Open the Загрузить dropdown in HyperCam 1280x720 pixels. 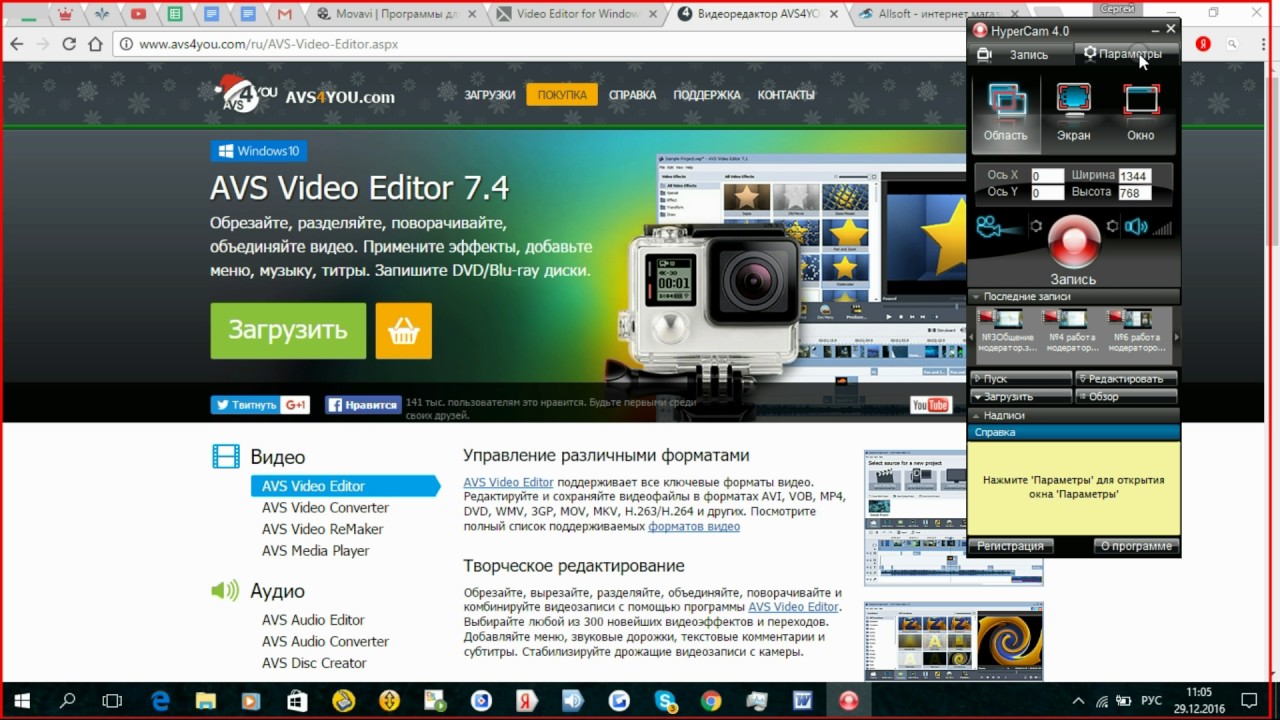[1021, 397]
